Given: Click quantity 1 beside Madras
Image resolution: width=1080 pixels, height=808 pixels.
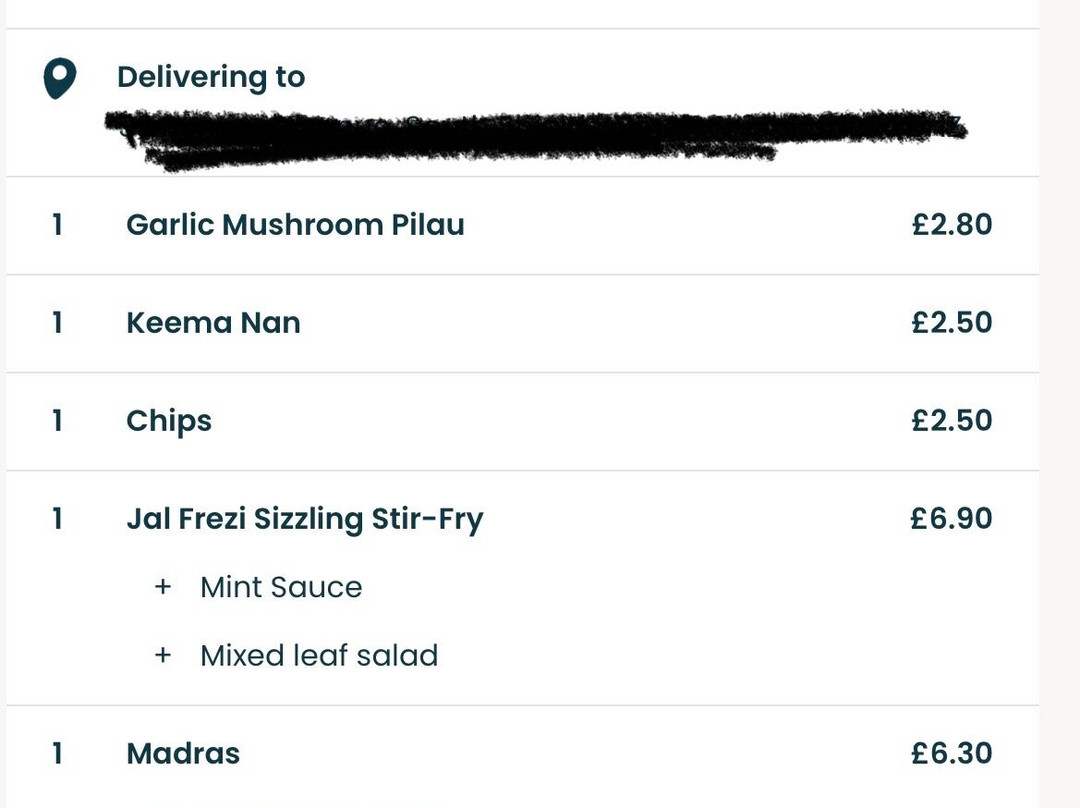Looking at the screenshot, I should (58, 754).
